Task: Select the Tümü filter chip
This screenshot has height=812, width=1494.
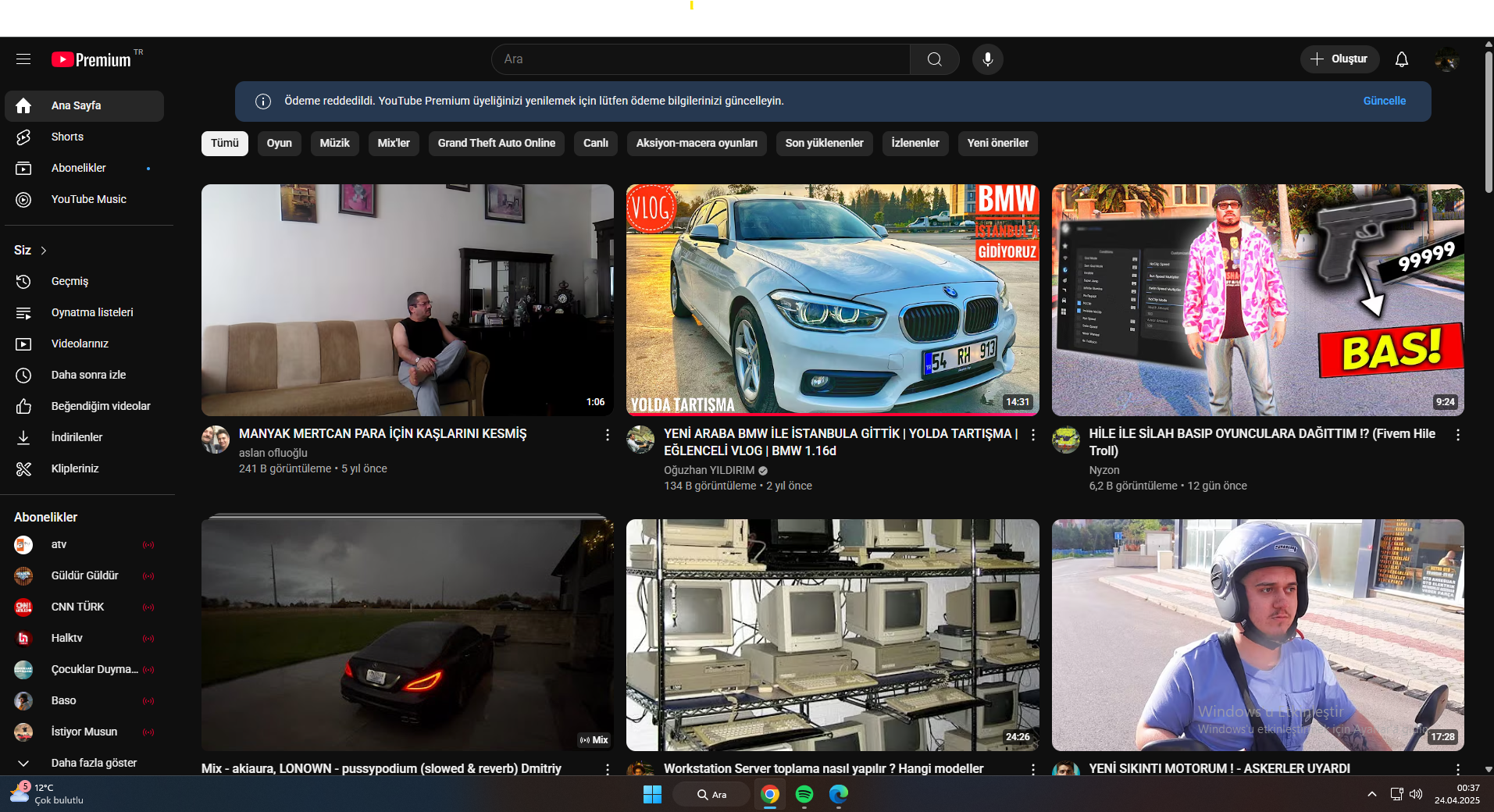Action: click(x=225, y=143)
